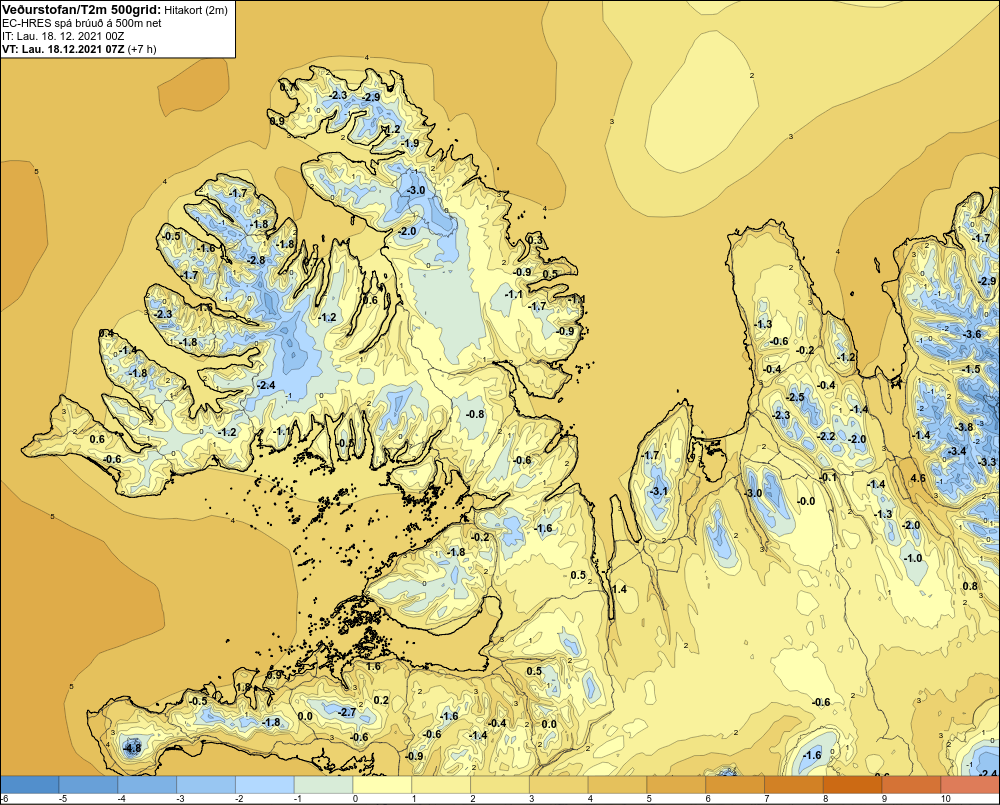
Task: Select legend color swatch between -2 and -1
Action: [x=264, y=785]
